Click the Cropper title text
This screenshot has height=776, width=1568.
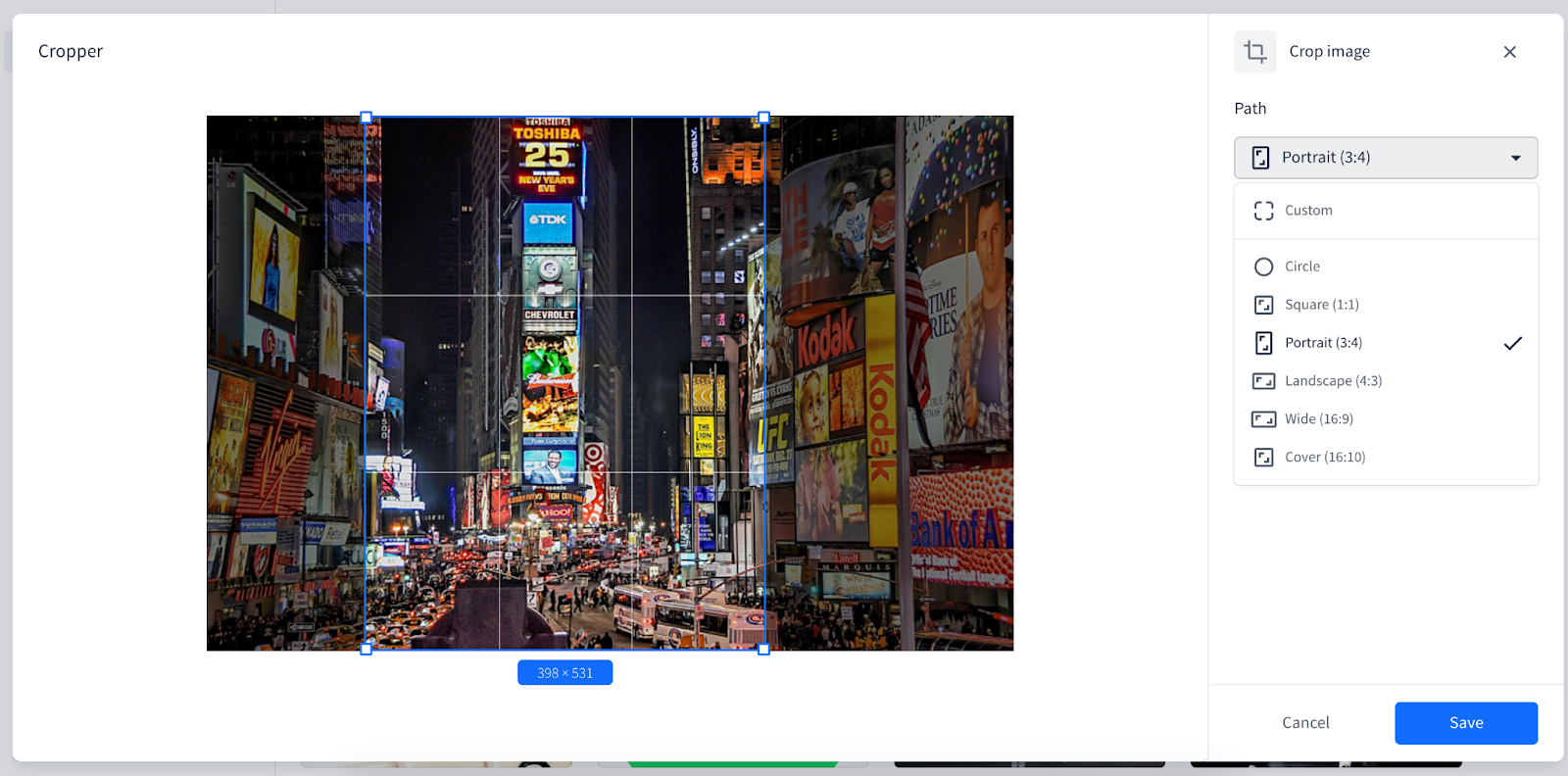[x=71, y=52]
